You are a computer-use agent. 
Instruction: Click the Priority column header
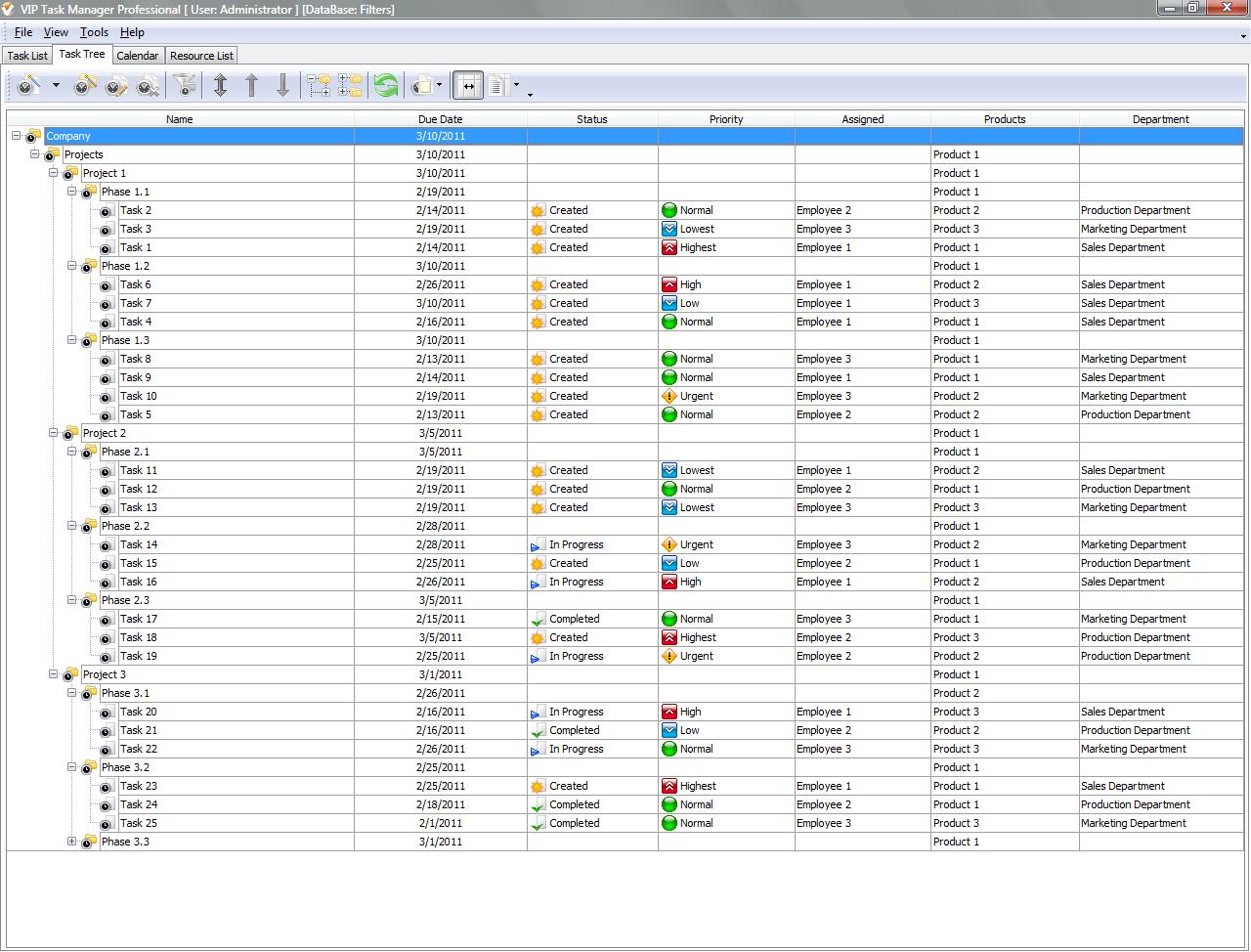tap(725, 119)
